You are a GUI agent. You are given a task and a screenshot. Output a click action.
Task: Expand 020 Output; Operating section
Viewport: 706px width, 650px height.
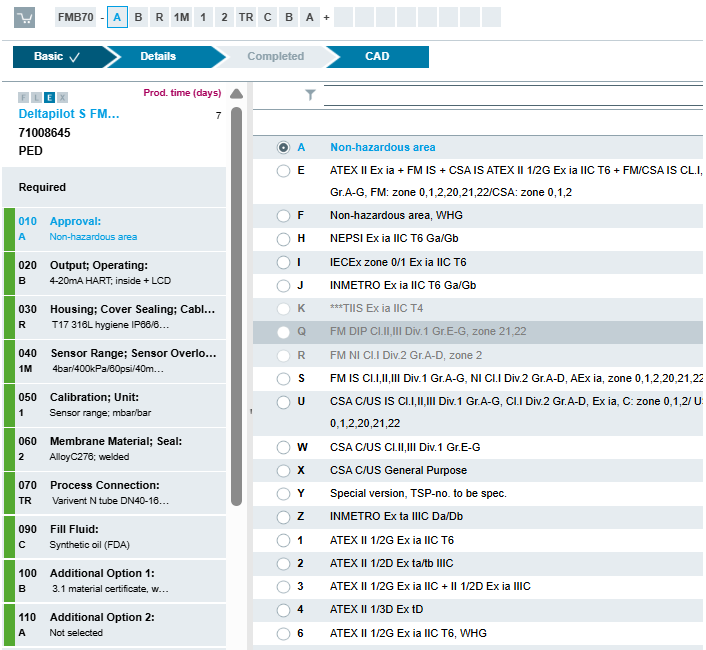point(114,273)
